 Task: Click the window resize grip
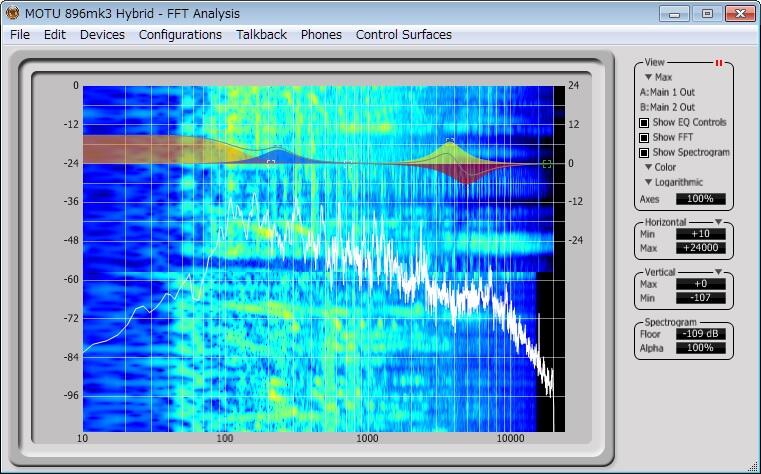(755, 468)
